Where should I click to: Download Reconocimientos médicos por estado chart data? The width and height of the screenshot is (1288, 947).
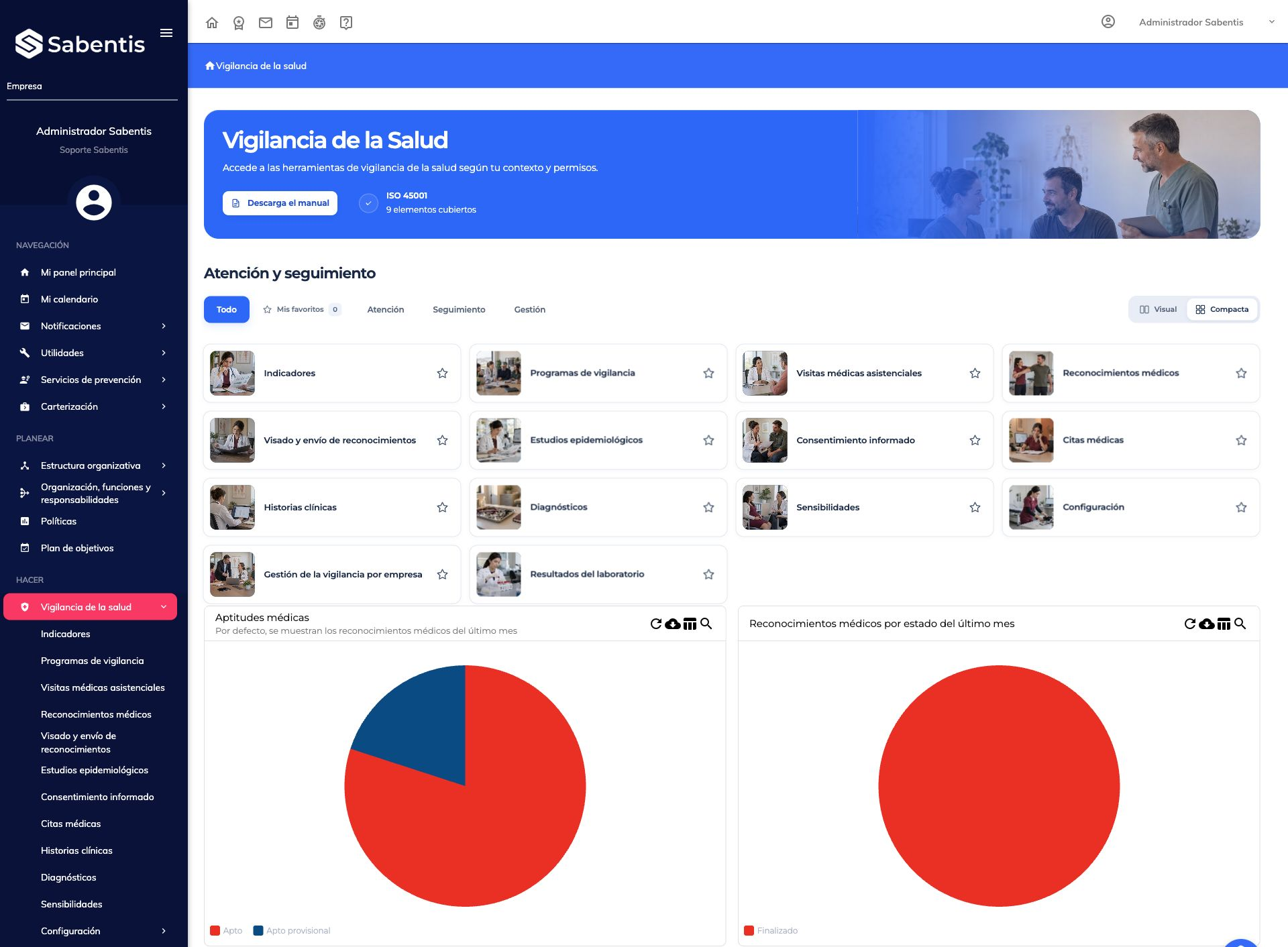(1207, 624)
